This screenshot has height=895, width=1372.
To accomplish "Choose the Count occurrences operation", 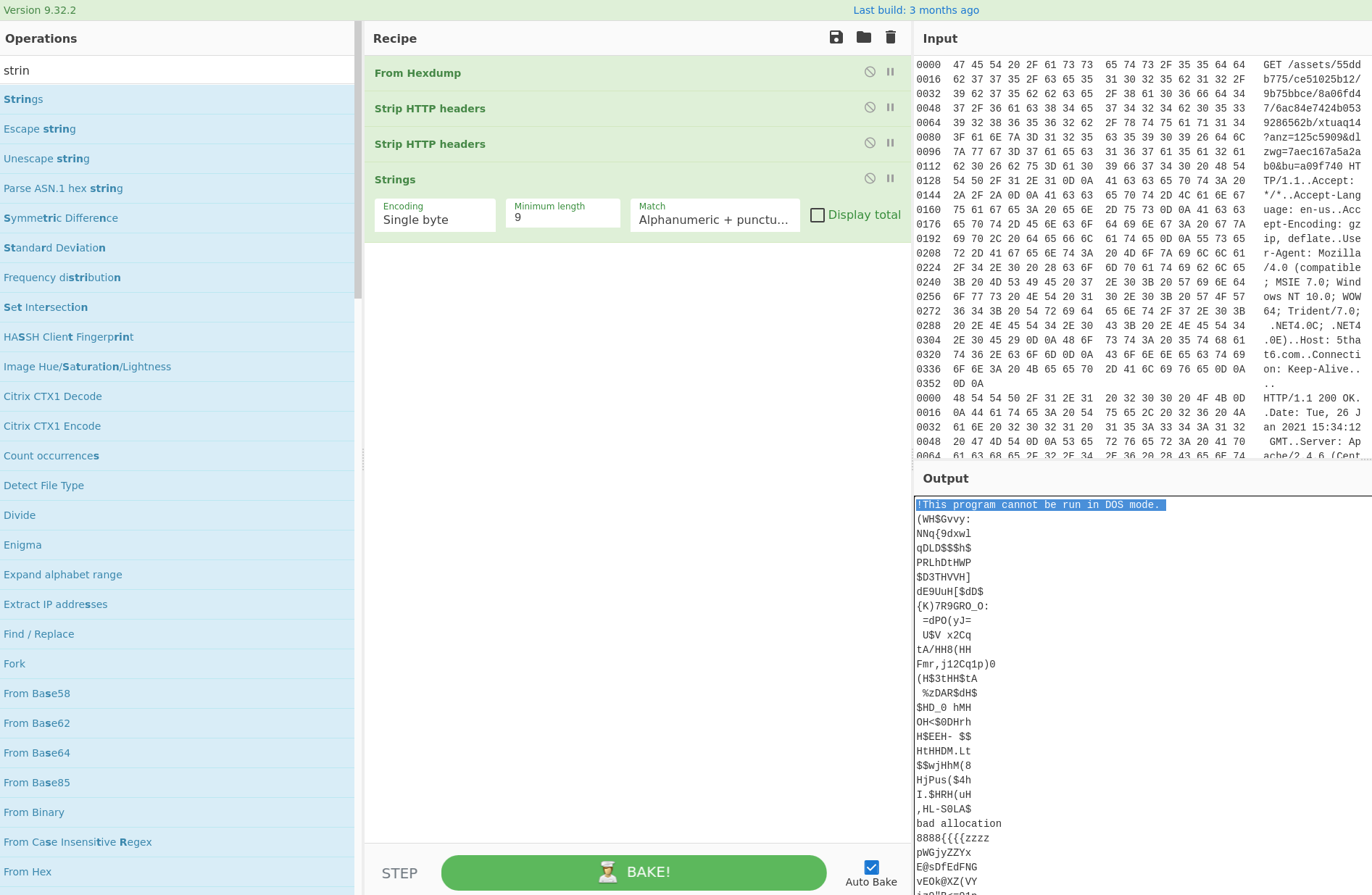I will 177,456.
